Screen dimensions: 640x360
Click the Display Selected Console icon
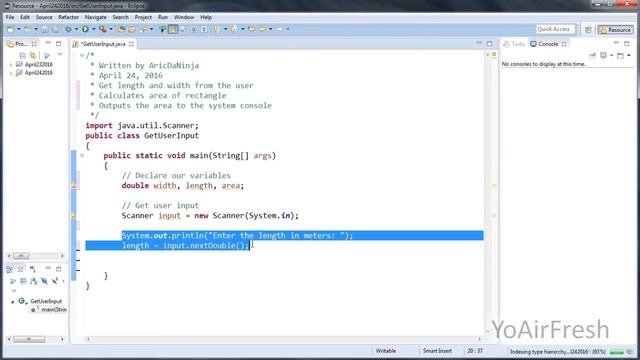603,55
